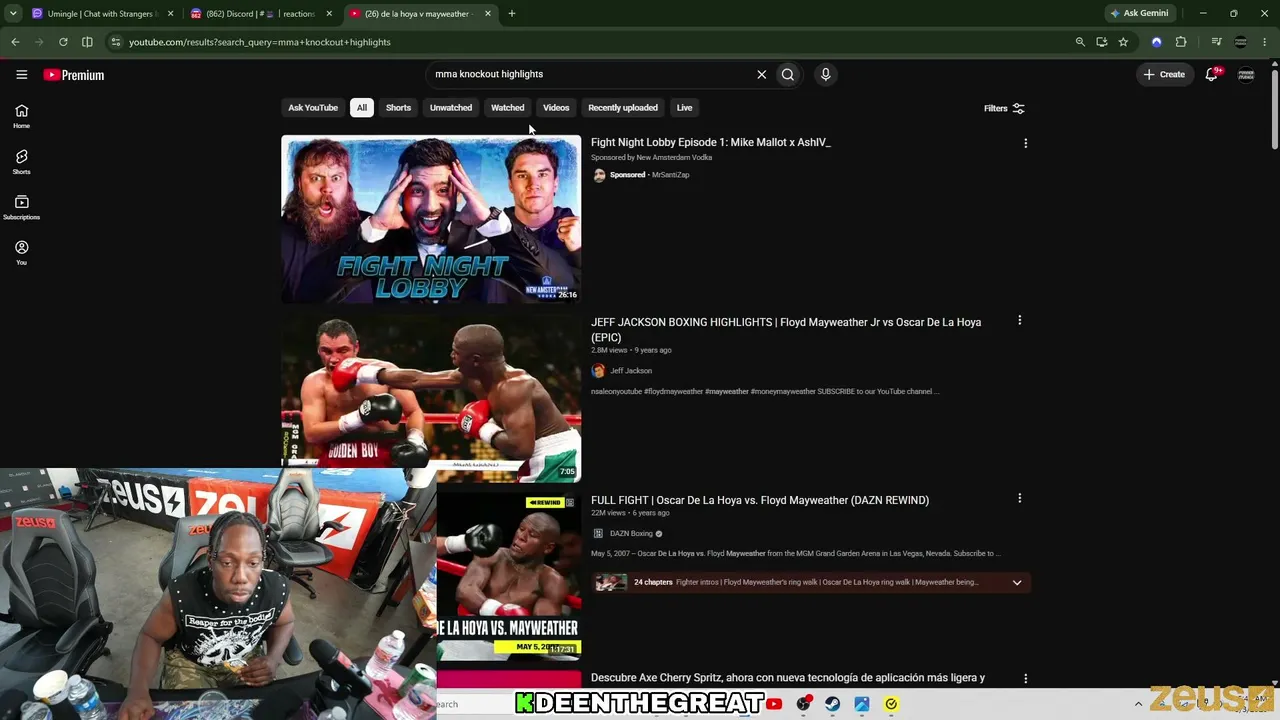Open more options for FULL FIGHT video

tap(1019, 498)
